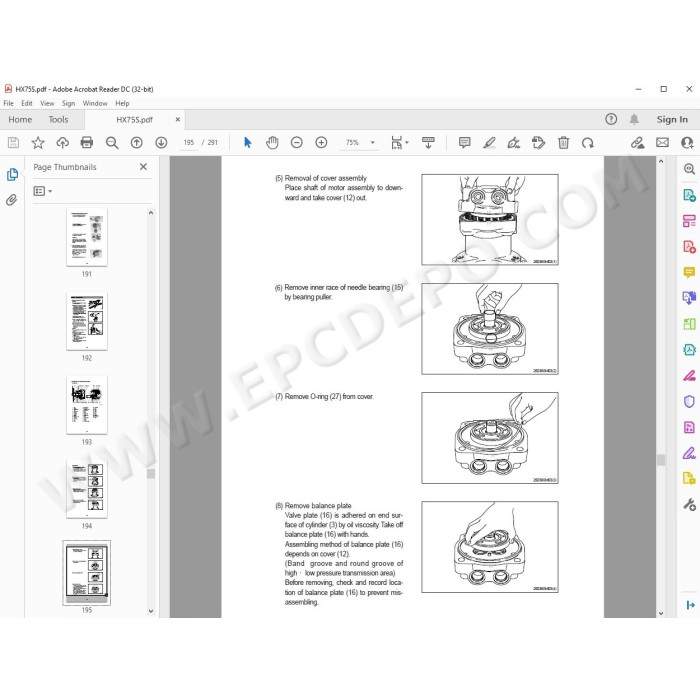Open the fit page options tool
Image resolution: width=700 pixels, height=700 pixels.
click(399, 142)
